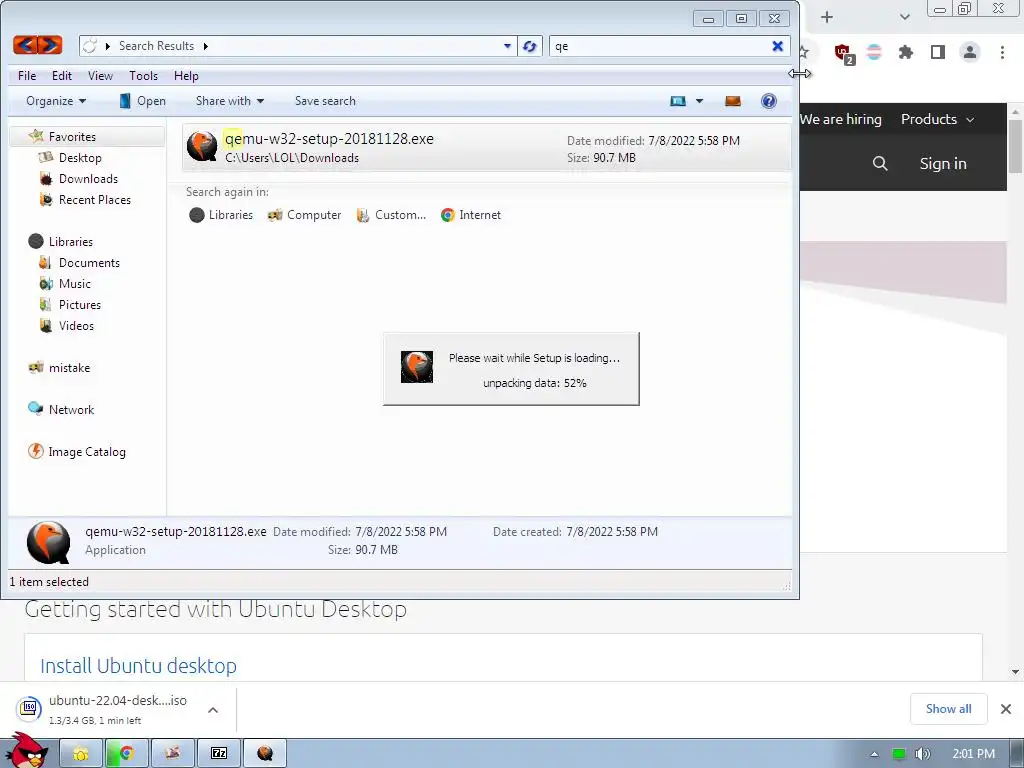Open the Chrome three-dot menu

point(1002,52)
